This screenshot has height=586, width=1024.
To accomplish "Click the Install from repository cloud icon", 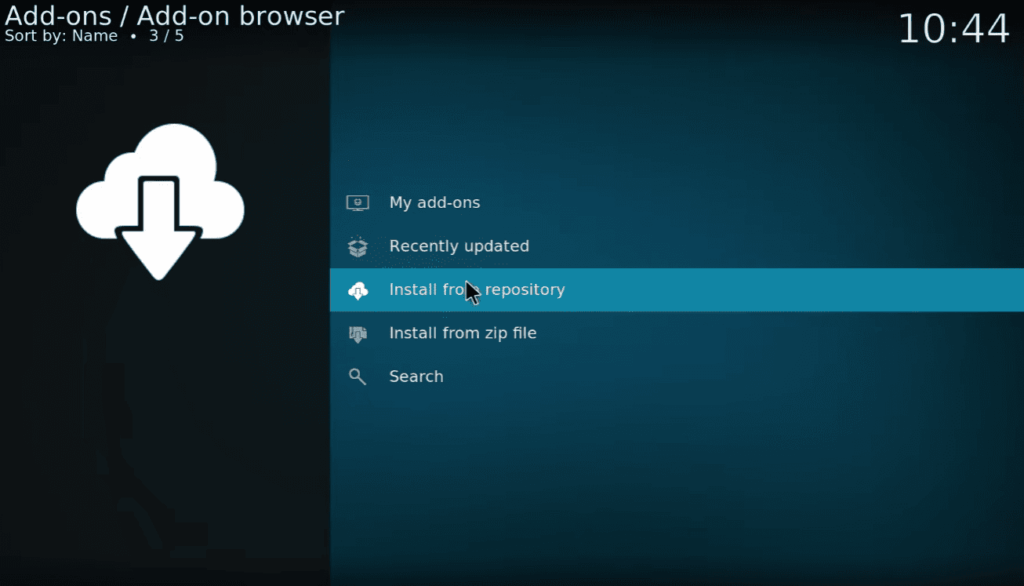I will 357,290.
